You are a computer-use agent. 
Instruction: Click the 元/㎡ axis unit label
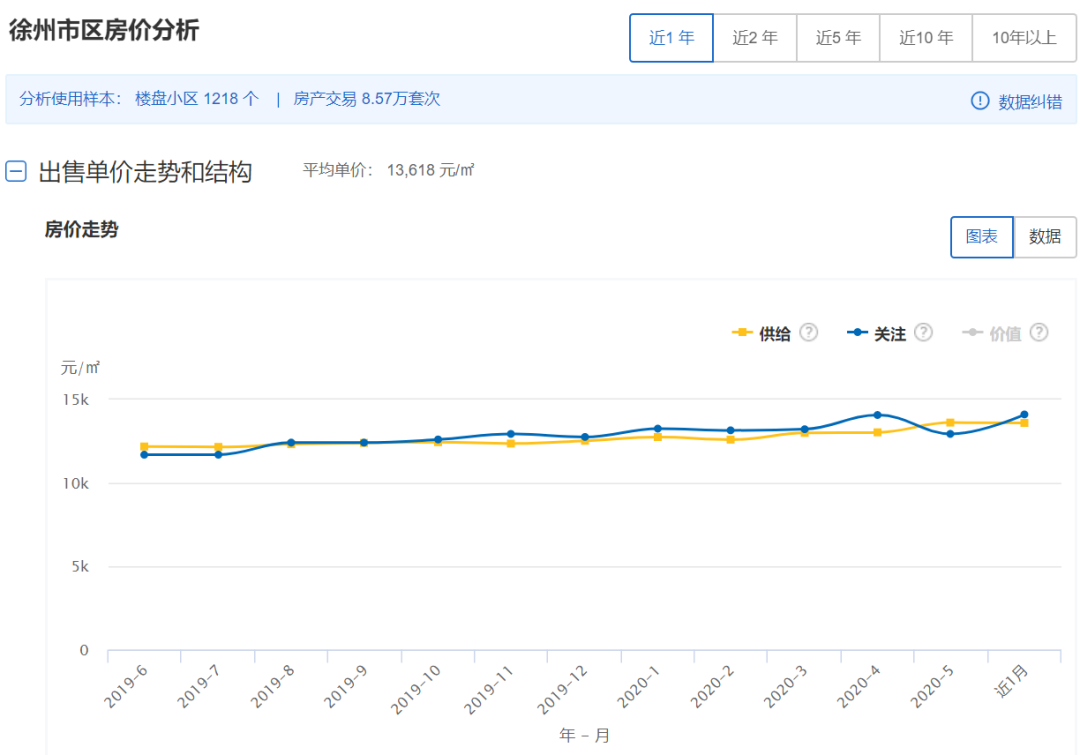[x=80, y=368]
